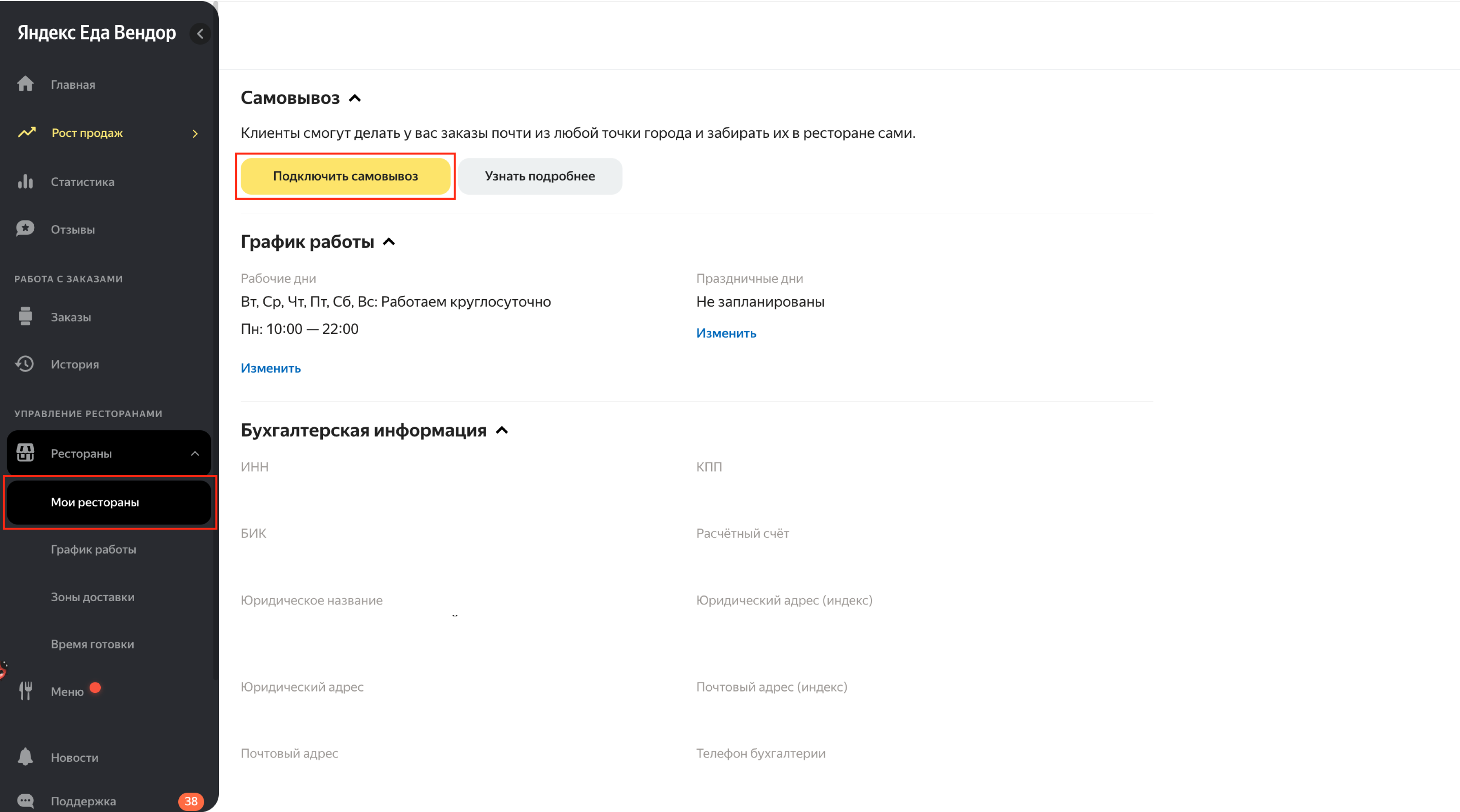Click the Расчётный счёт label

(x=743, y=533)
